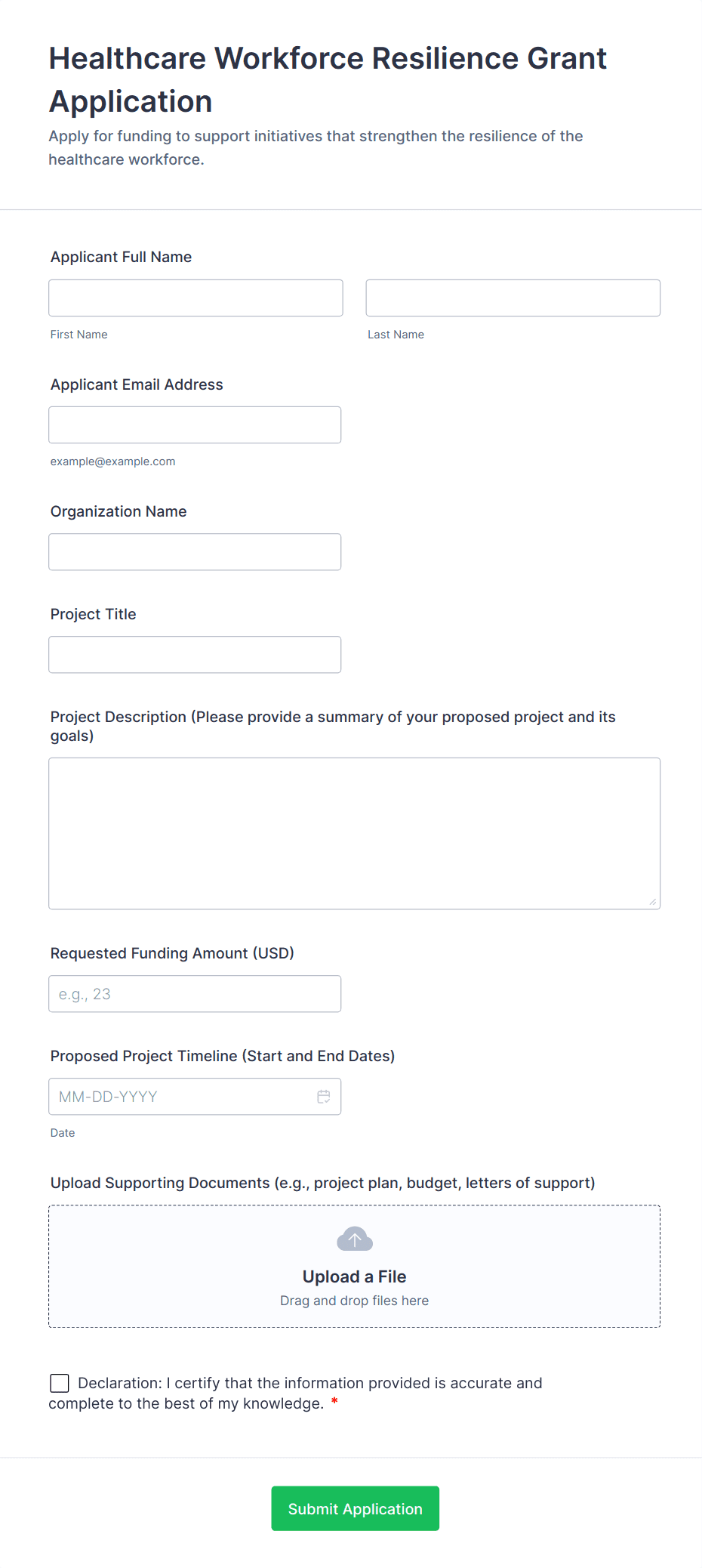Open the MM-DD-YYYY date input
Image resolution: width=702 pixels, height=1568 pixels.
coord(181,1097)
